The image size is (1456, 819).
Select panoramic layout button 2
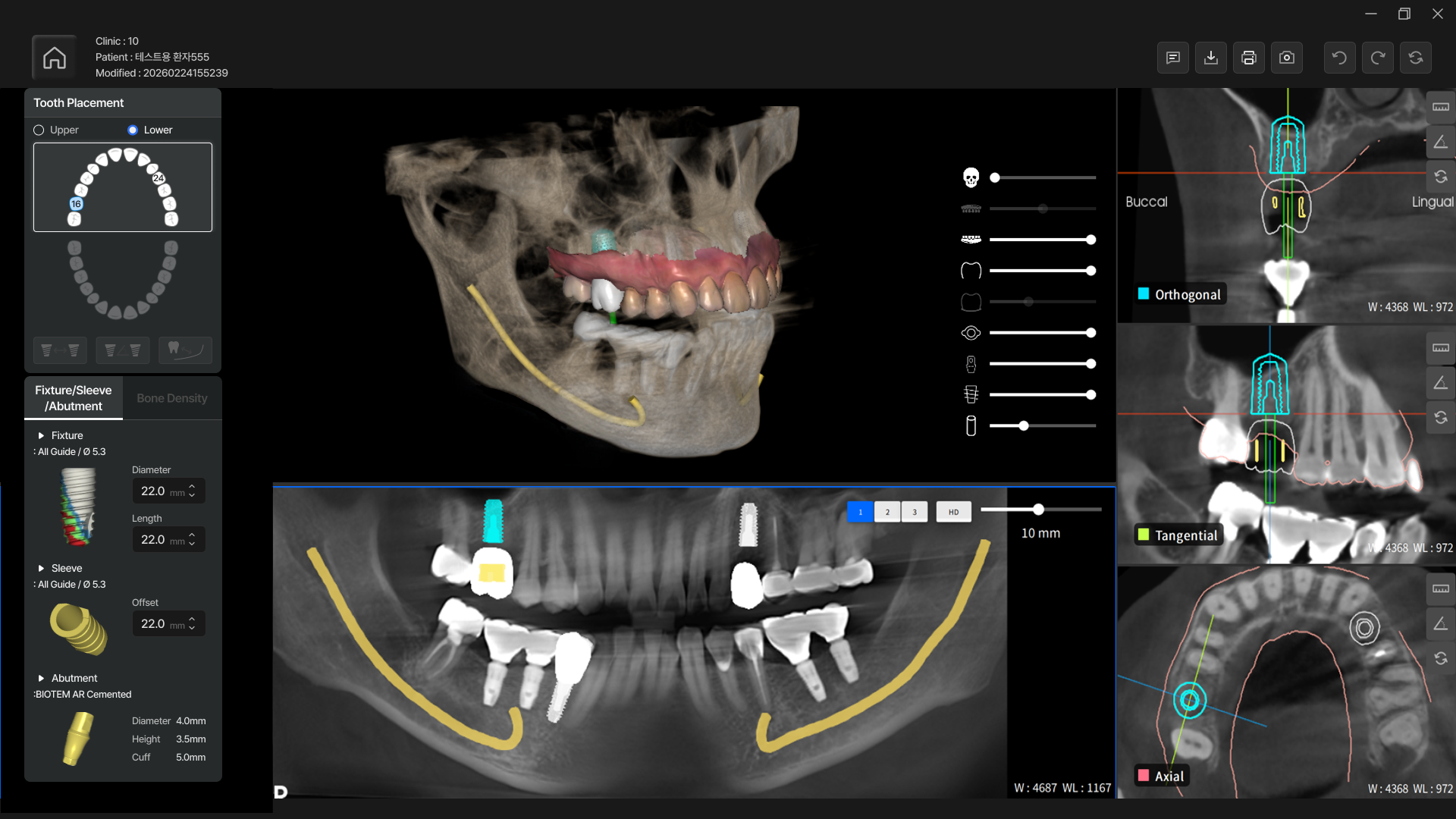(887, 512)
